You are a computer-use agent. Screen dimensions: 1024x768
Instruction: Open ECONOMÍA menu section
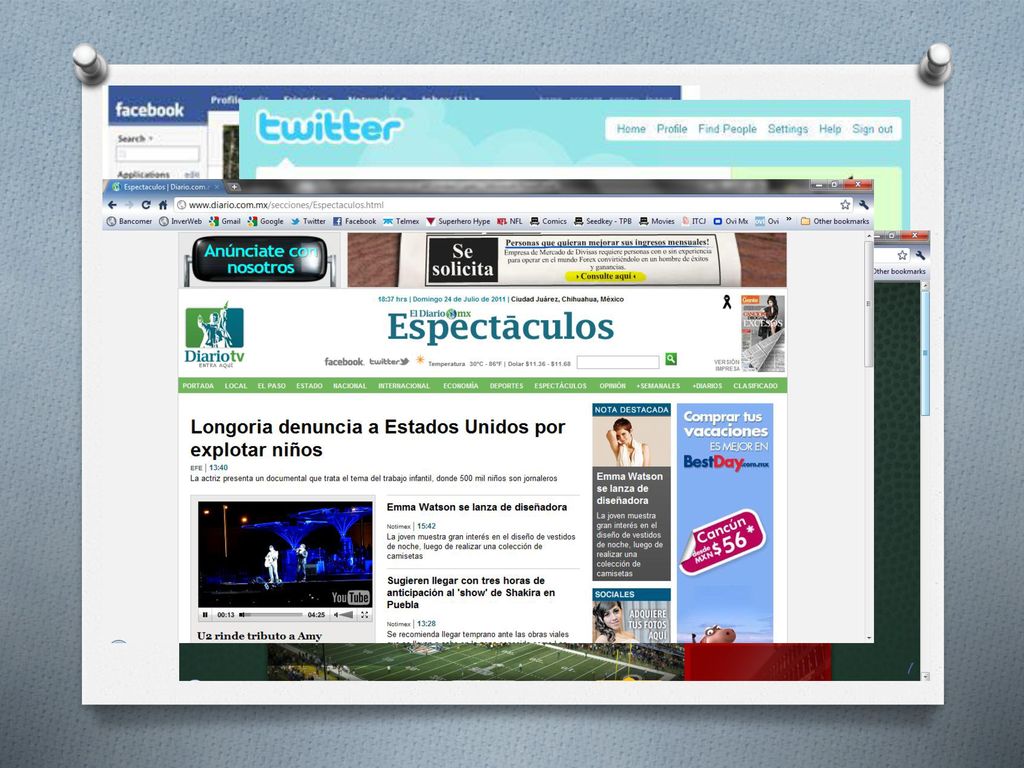pyautogui.click(x=461, y=386)
